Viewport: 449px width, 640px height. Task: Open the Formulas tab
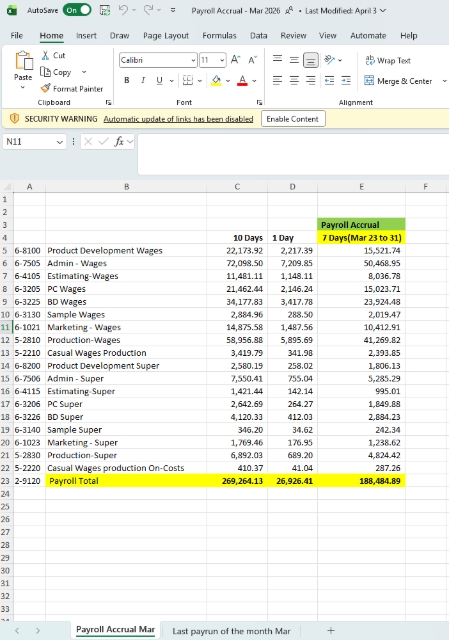click(219, 36)
